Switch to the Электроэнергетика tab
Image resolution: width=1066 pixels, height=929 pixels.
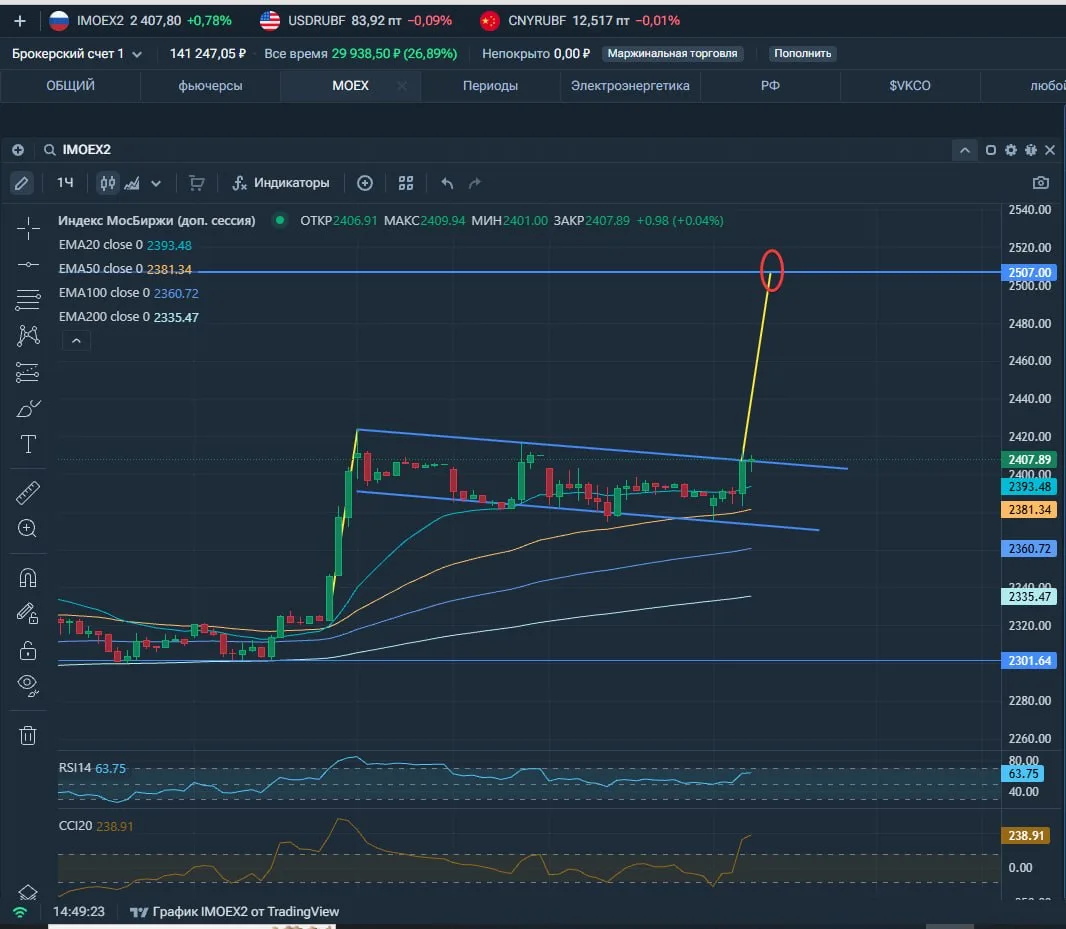[630, 86]
